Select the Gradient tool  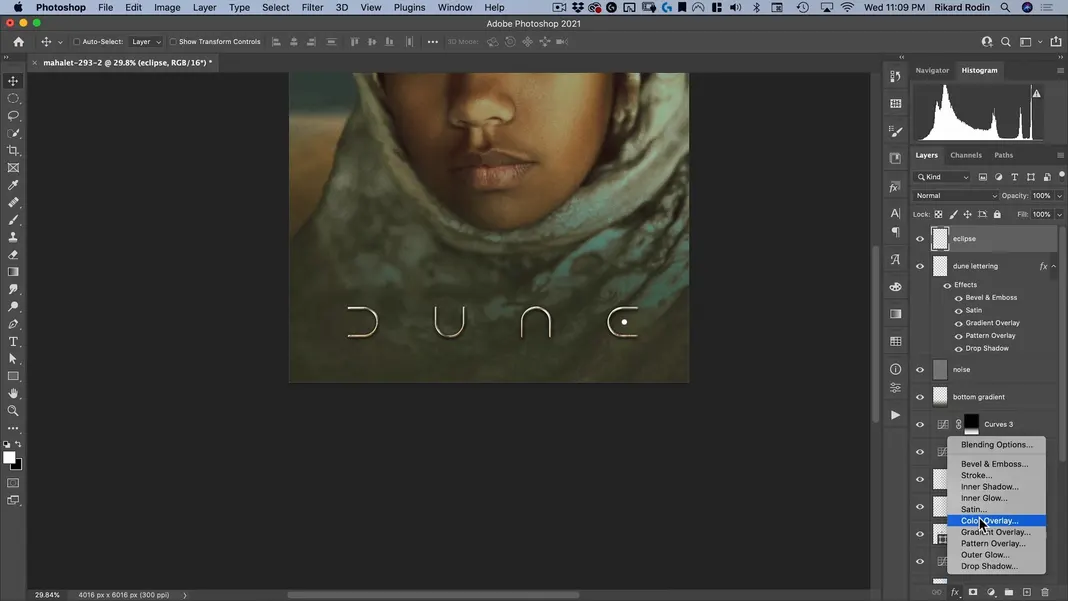13,272
